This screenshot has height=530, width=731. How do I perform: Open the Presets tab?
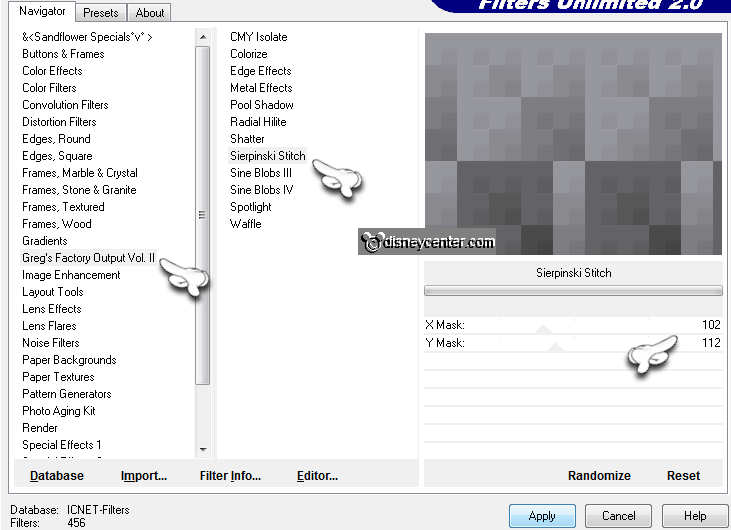100,13
